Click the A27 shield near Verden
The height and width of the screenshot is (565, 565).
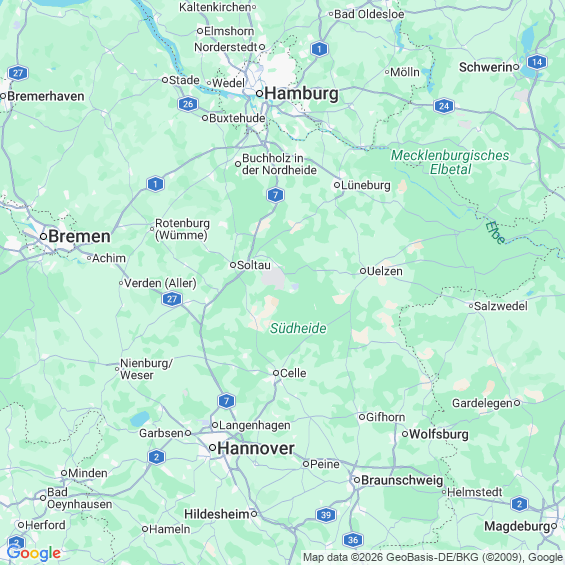(172, 299)
